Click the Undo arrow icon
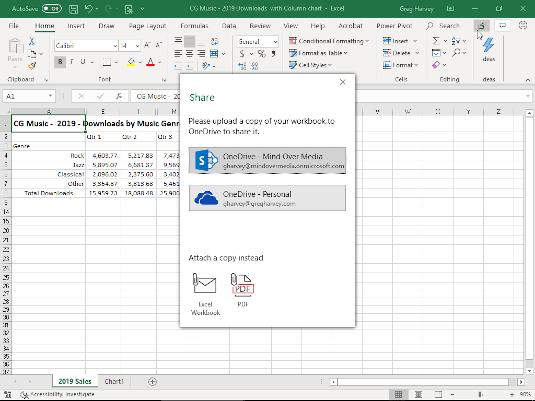535x401 pixels. 88,9
